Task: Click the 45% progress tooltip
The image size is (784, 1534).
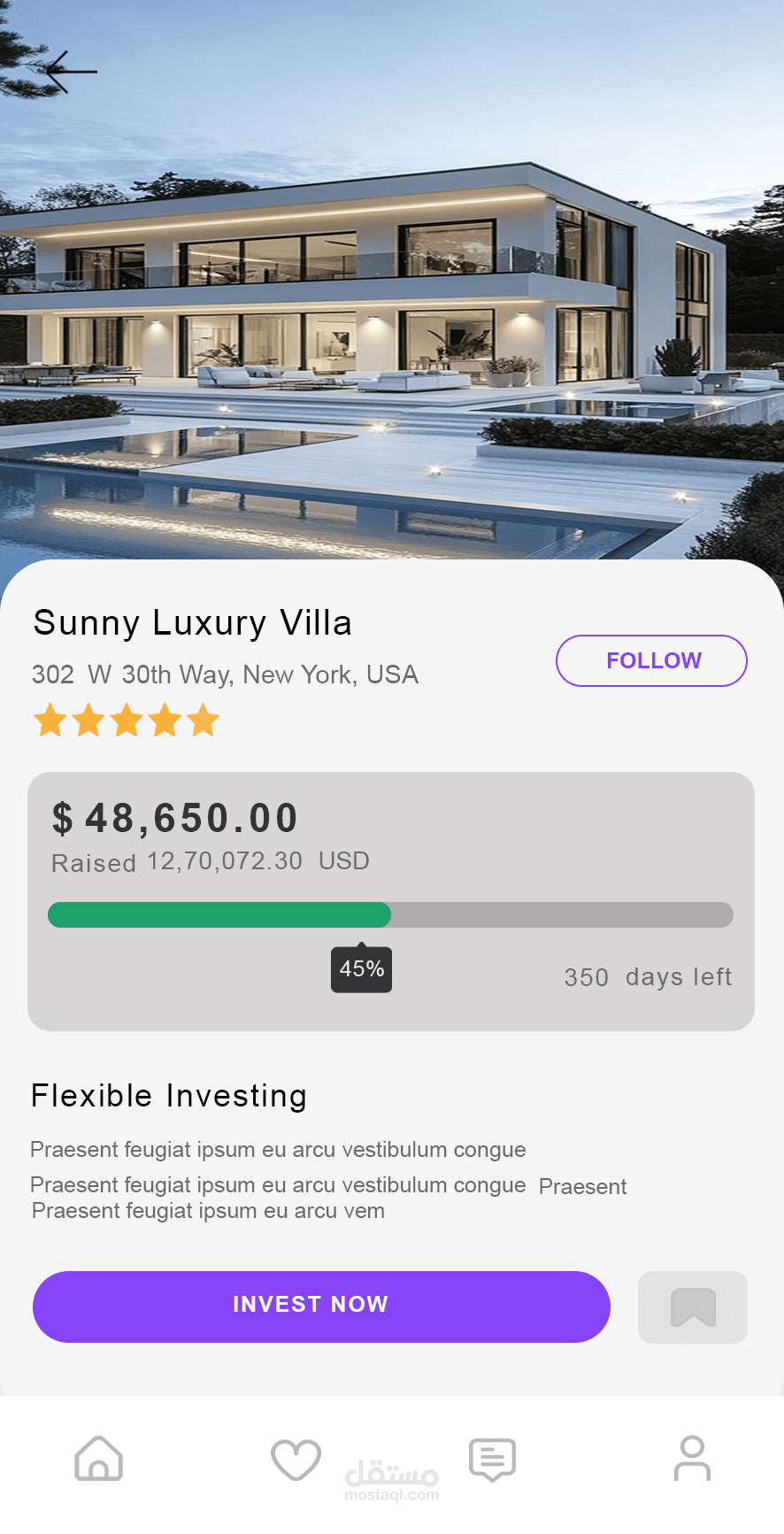Action: point(361,969)
